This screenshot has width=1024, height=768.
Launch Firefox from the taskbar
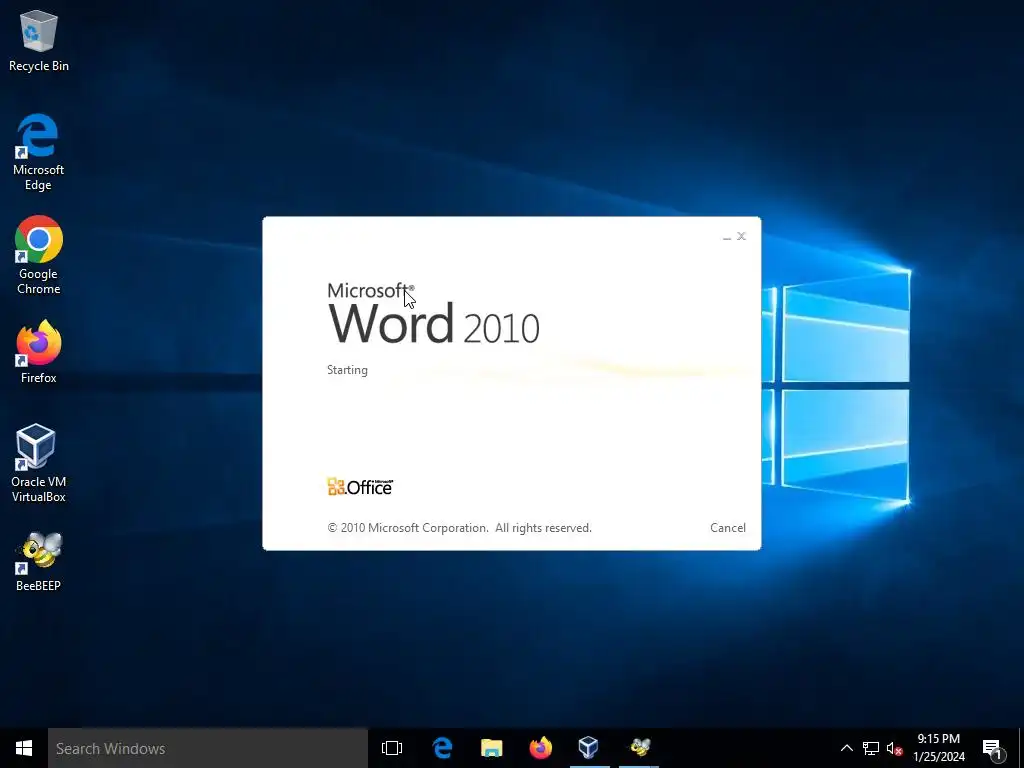click(541, 748)
